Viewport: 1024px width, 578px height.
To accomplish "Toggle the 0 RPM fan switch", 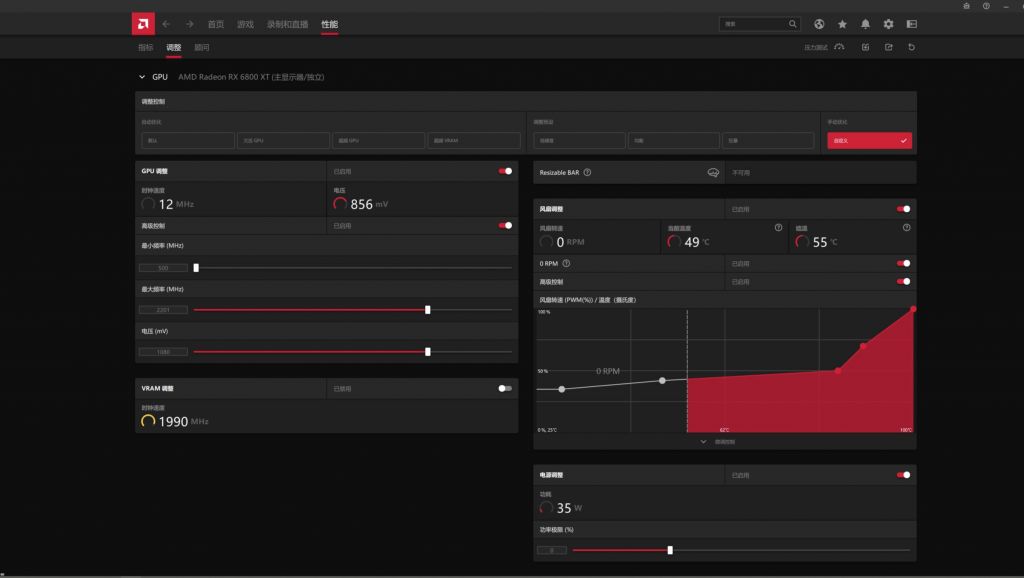I will point(904,263).
